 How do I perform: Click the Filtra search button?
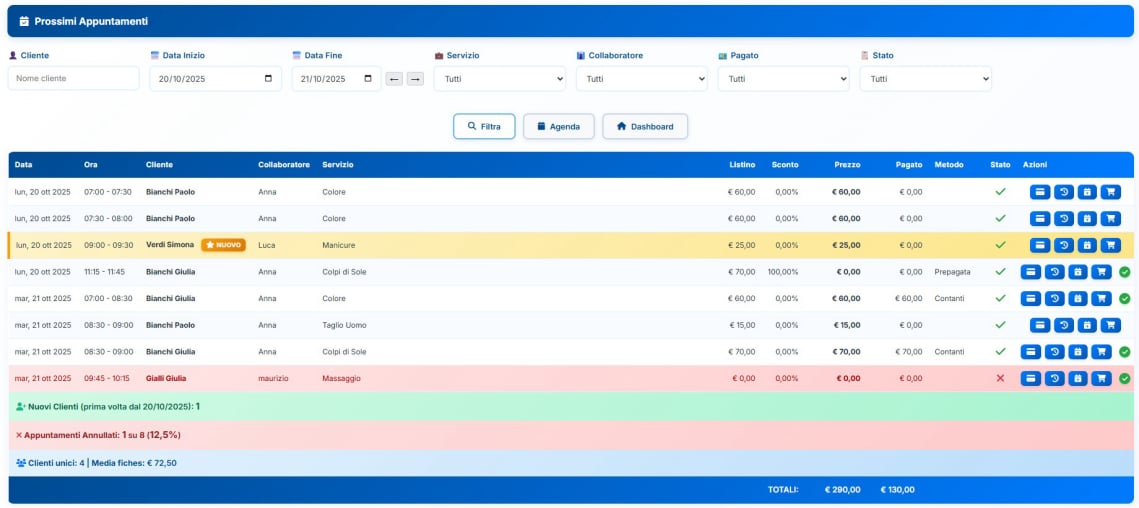point(484,127)
